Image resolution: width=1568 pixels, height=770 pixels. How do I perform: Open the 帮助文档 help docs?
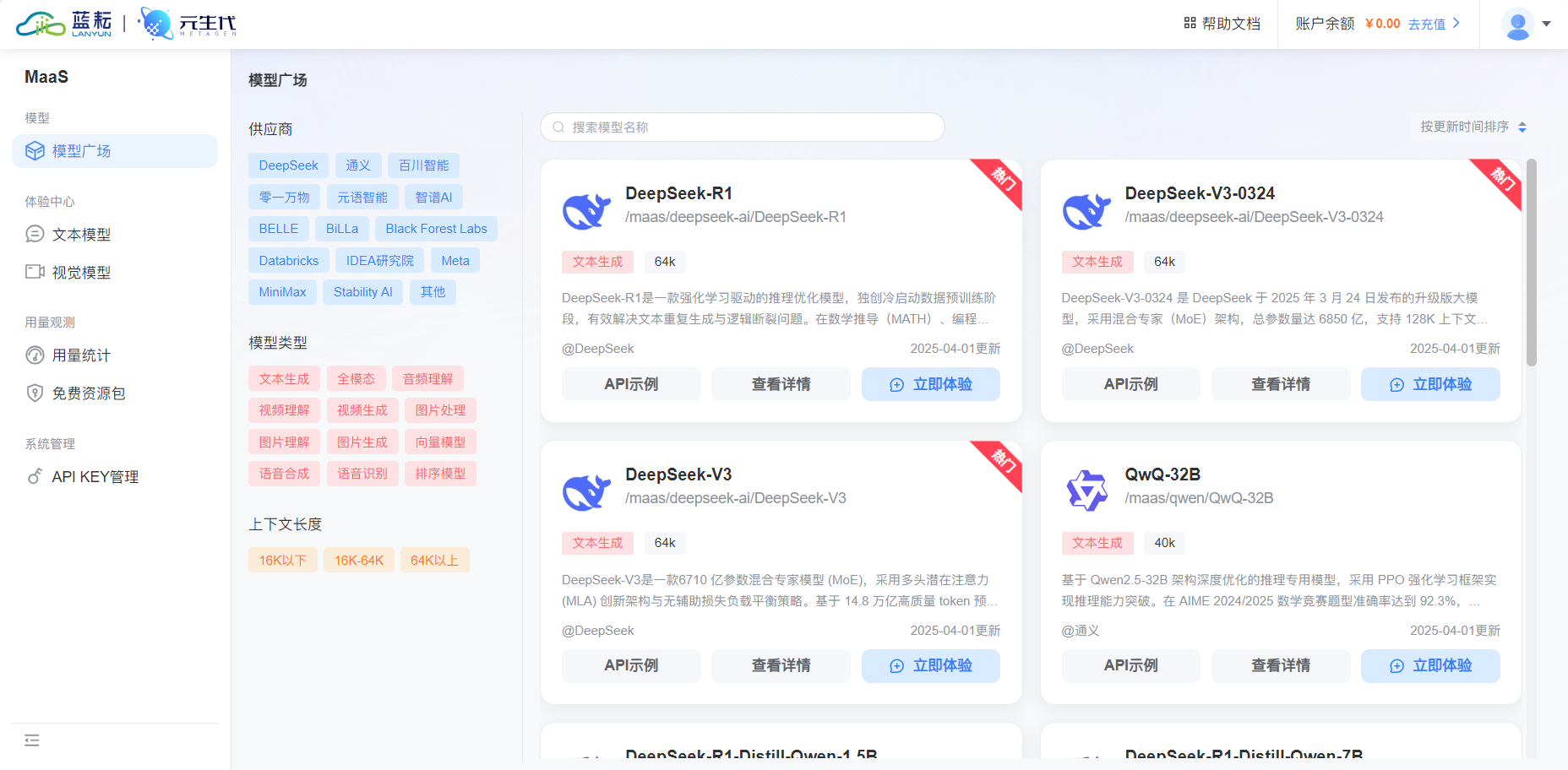(x=1222, y=24)
